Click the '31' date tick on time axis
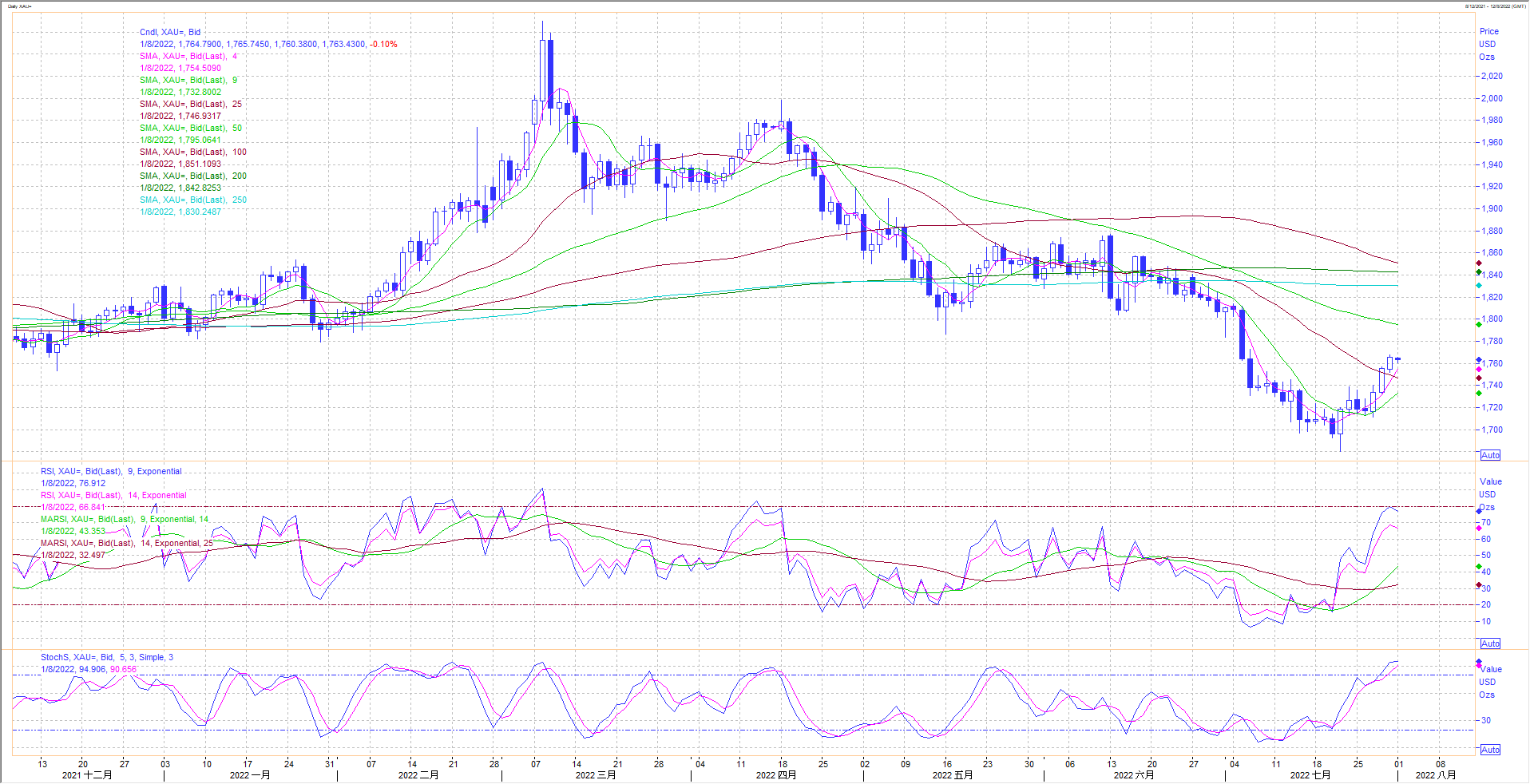This screenshot has height=784, width=1530. pyautogui.click(x=330, y=764)
